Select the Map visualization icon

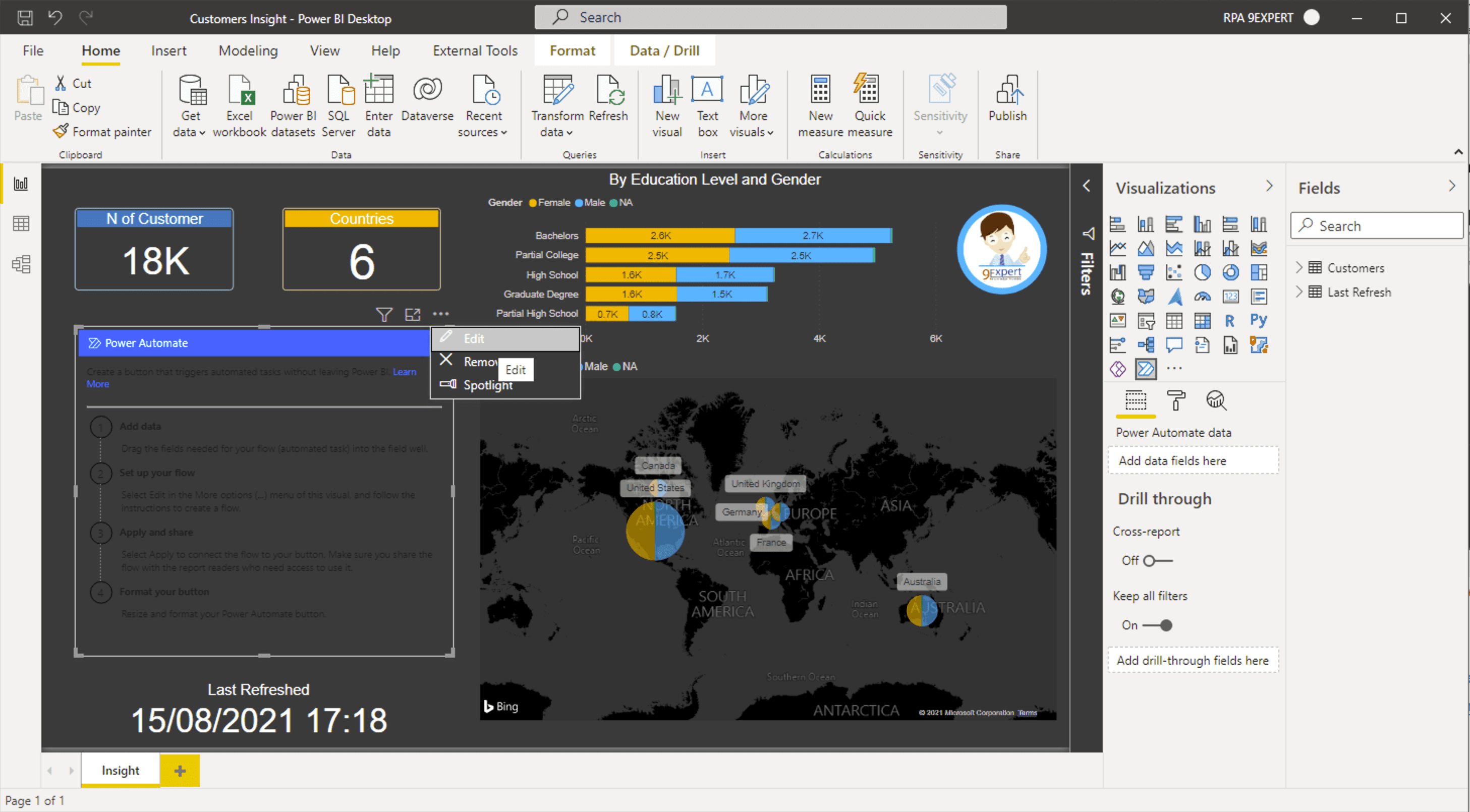click(1117, 296)
